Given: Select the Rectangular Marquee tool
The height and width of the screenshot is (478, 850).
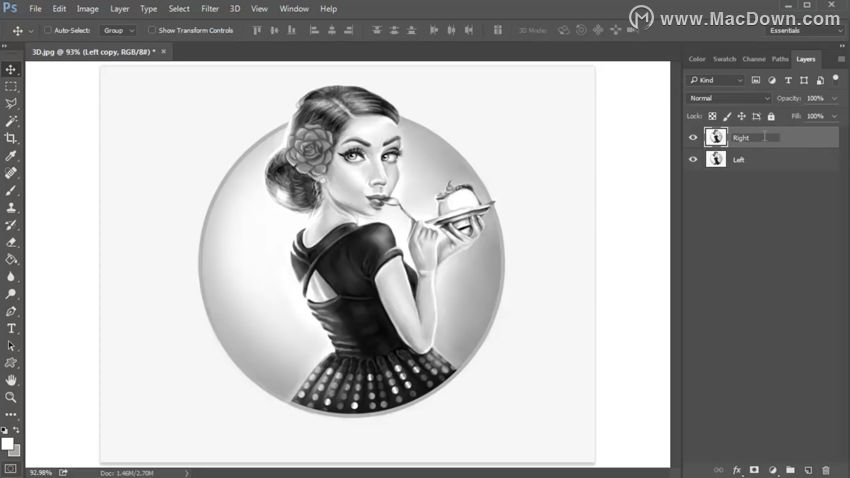Looking at the screenshot, I should pos(11,87).
